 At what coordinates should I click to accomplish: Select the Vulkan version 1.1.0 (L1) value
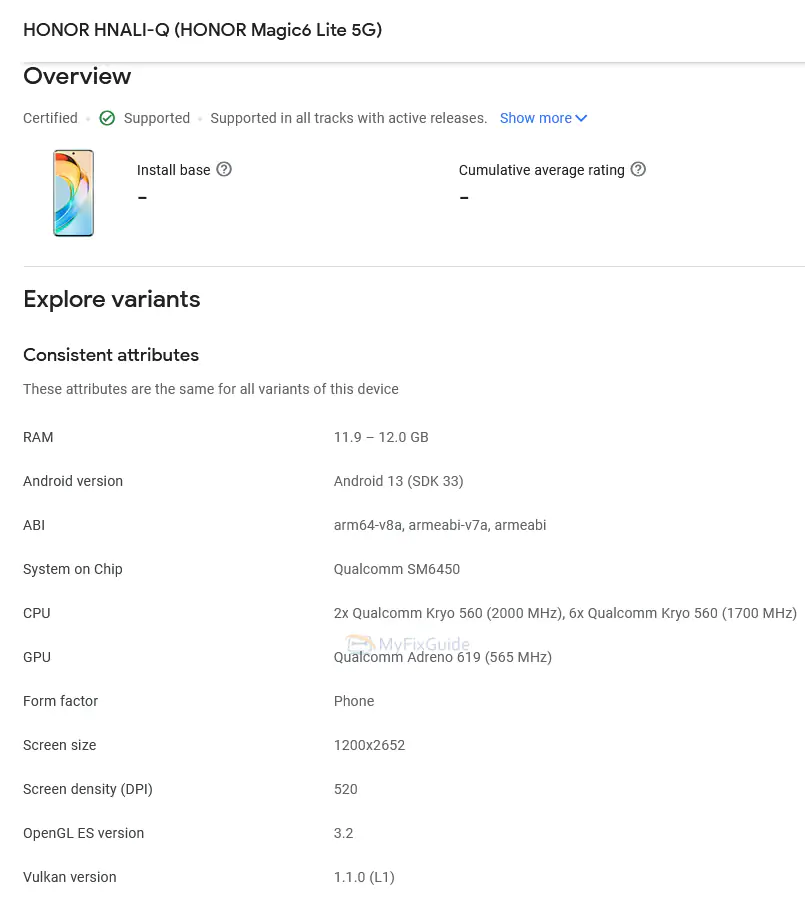[364, 877]
